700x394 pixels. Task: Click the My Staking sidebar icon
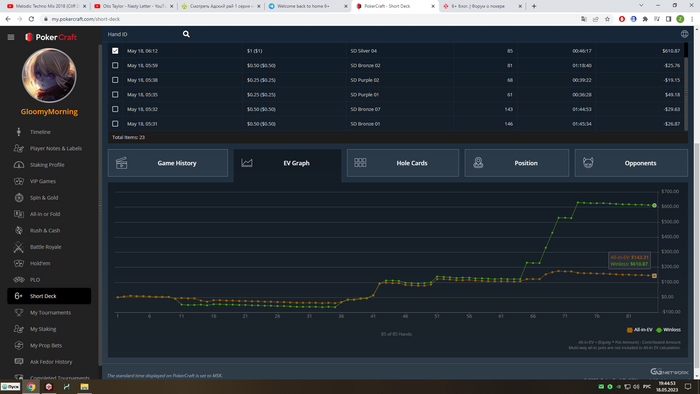(x=19, y=329)
